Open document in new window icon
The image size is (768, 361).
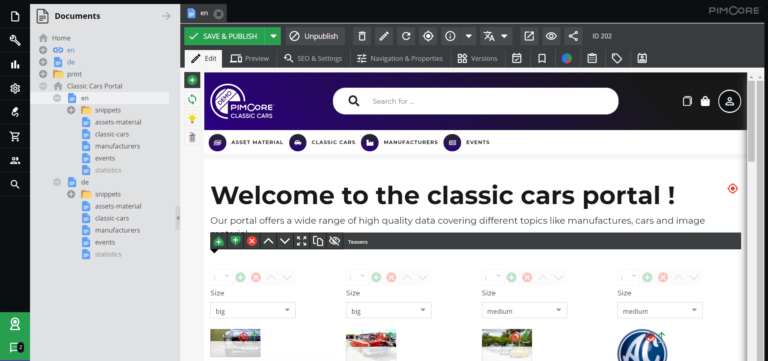529,36
